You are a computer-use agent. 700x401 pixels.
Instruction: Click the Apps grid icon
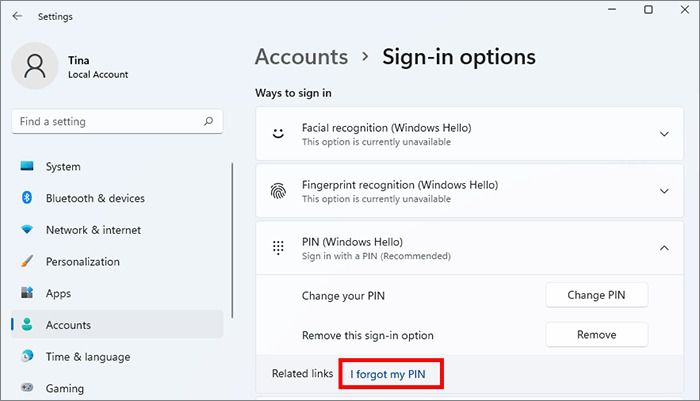pos(27,293)
